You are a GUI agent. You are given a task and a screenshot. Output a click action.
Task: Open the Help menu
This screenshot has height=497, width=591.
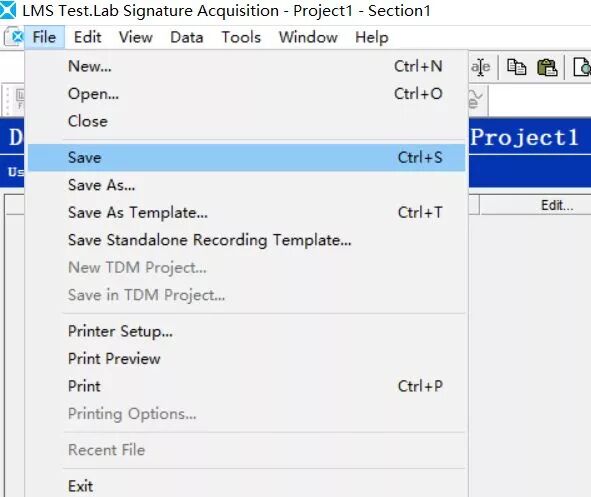[x=372, y=37]
